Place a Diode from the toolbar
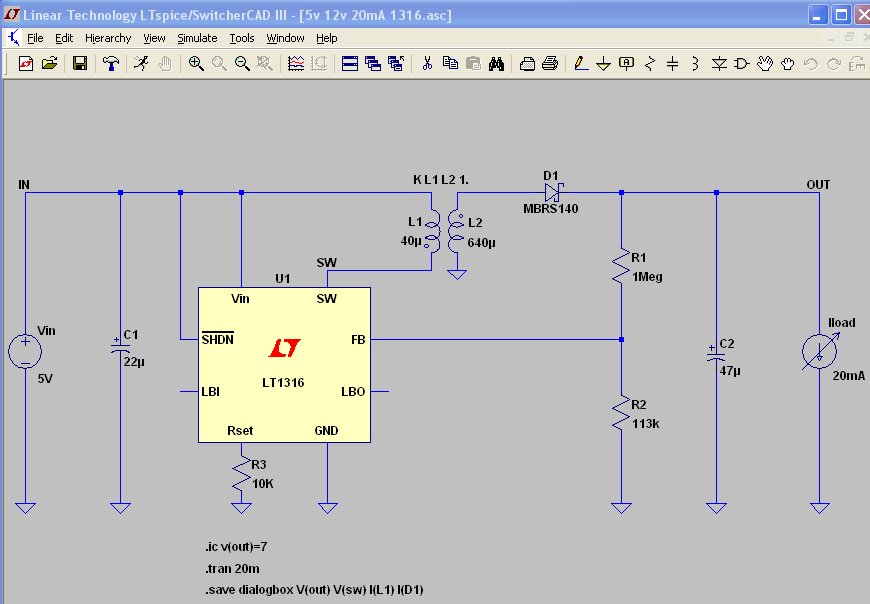 click(x=719, y=64)
